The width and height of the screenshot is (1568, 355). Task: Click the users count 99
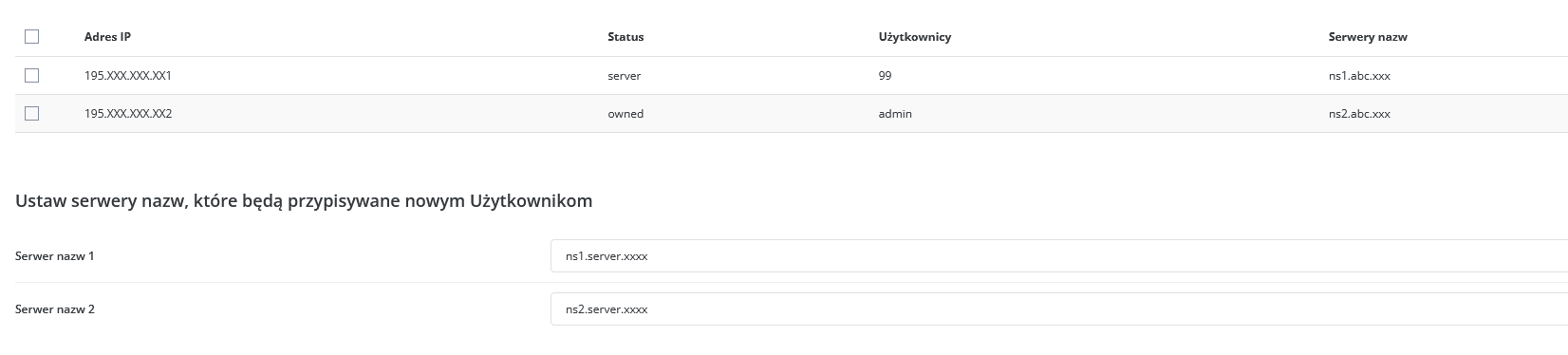coord(886,75)
